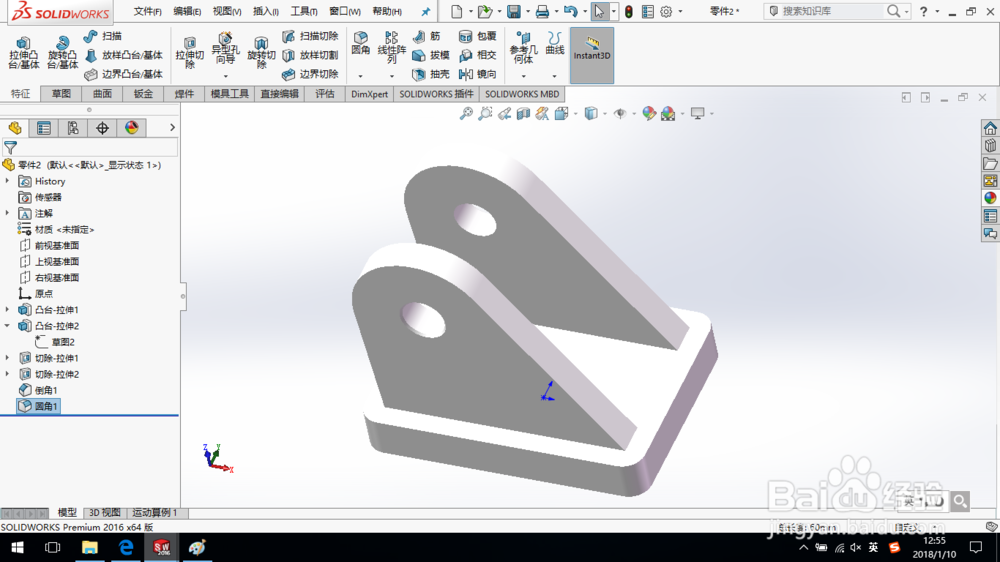Expand the 切除-拉伸1 feature node
This screenshot has width=1000, height=562.
coord(8,358)
